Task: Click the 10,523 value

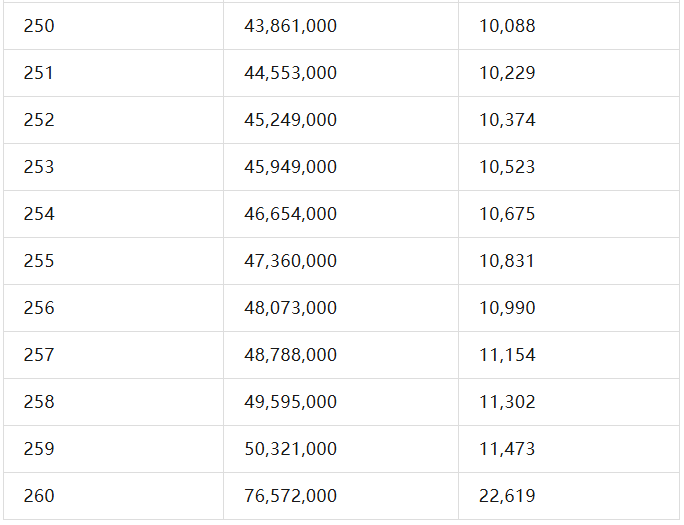Action: click(507, 167)
